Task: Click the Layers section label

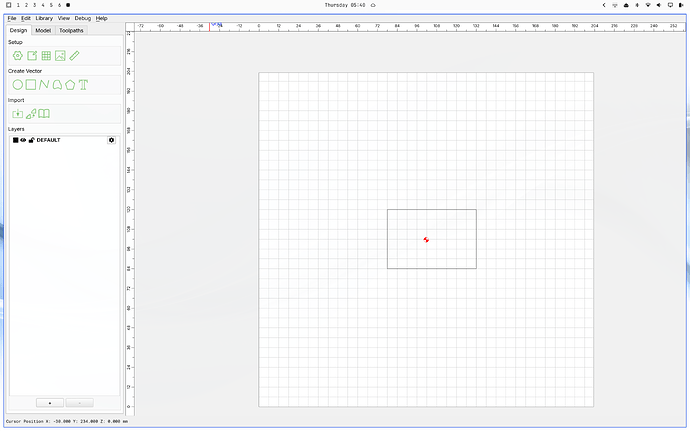Action: click(x=16, y=129)
